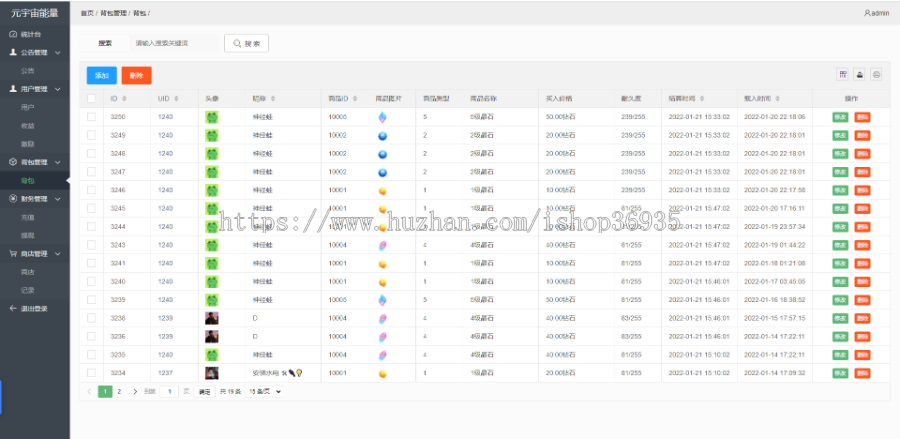The width and height of the screenshot is (900, 439).
Task: Sort table by the ID column arrows
Action: click(125, 99)
